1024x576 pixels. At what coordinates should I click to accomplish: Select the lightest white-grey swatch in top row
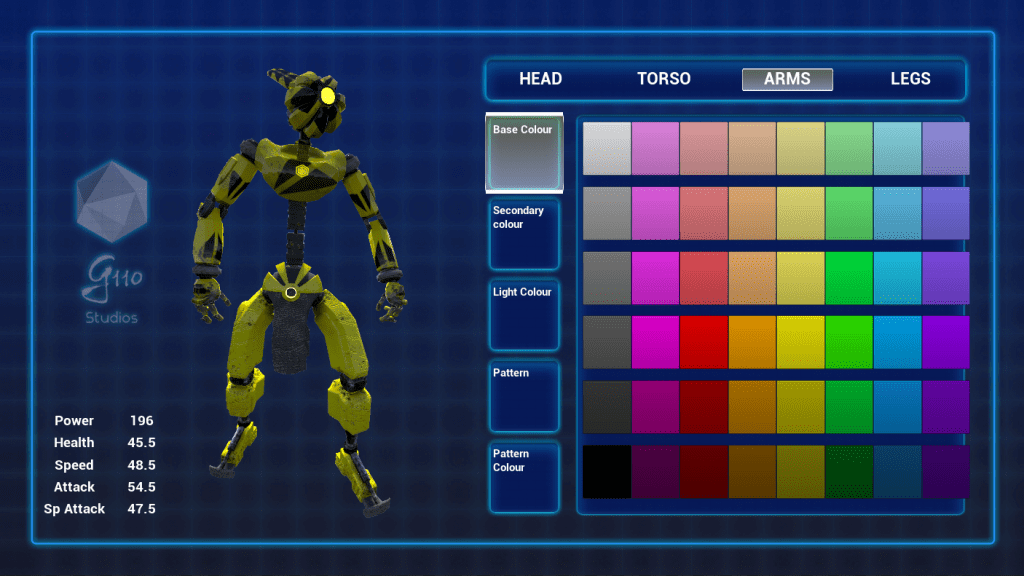607,149
